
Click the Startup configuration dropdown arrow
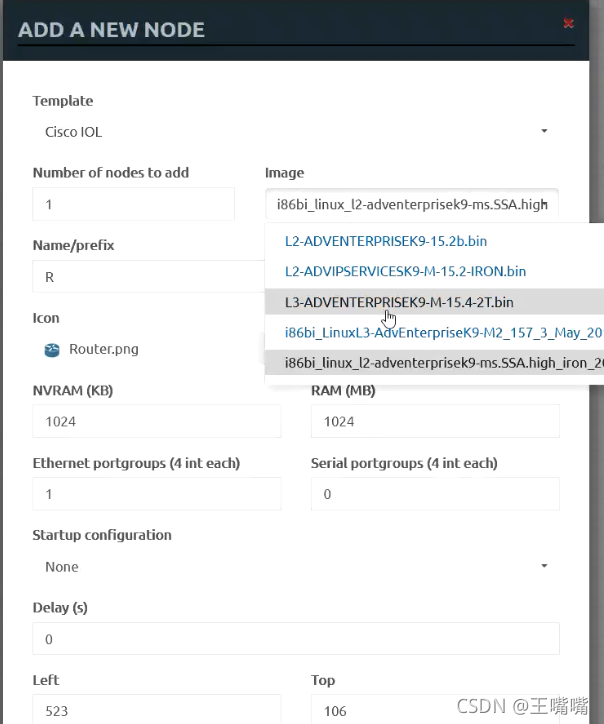[544, 566]
